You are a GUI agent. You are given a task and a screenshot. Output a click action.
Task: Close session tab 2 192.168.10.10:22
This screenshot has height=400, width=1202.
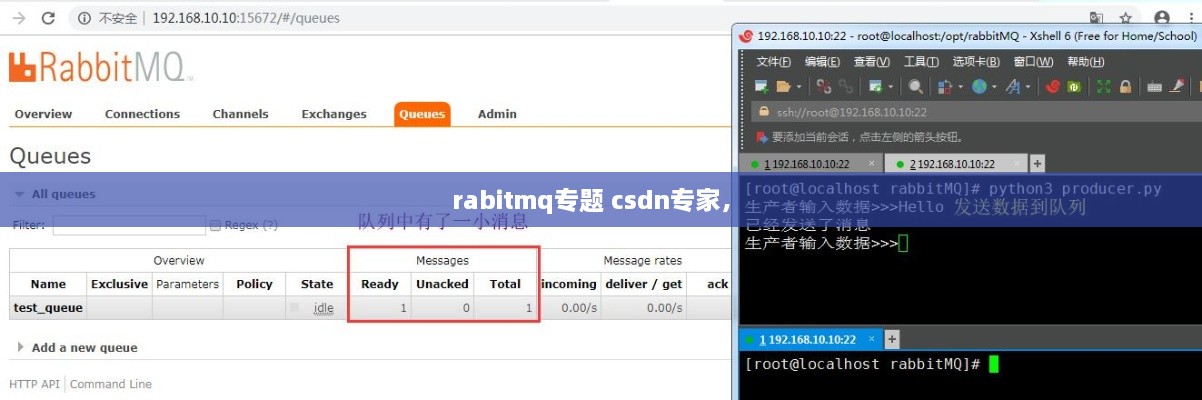1017,164
